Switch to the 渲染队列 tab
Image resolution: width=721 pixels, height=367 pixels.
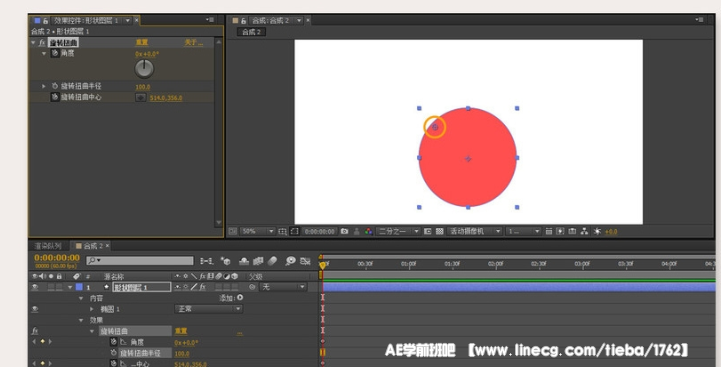(48, 246)
